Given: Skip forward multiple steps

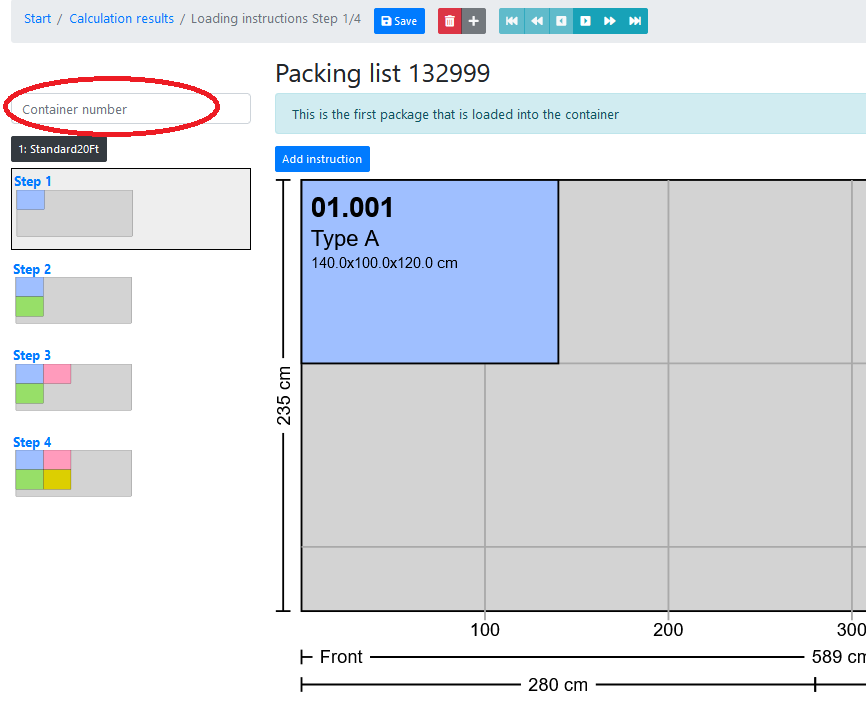Looking at the screenshot, I should pos(611,20).
